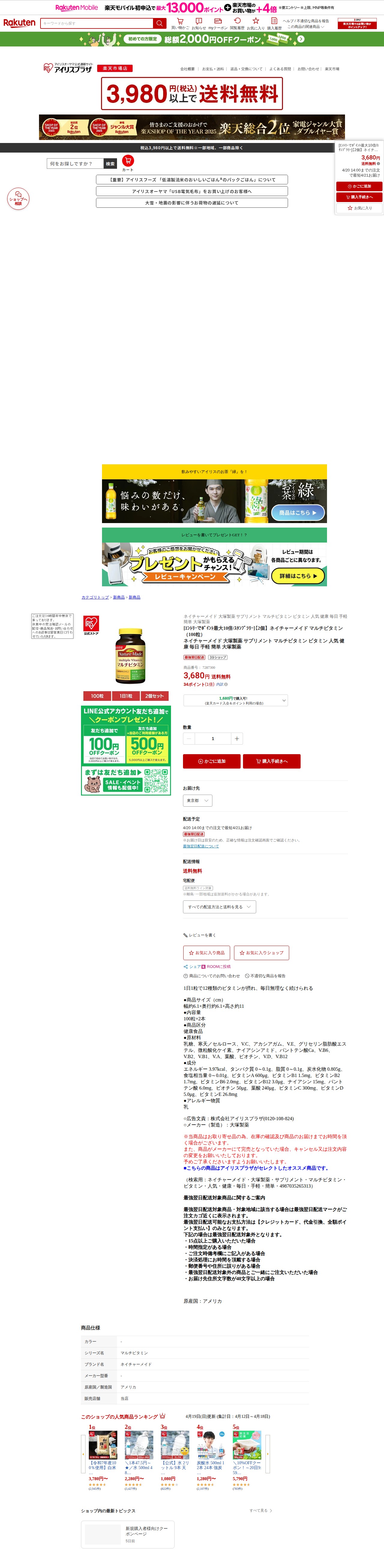384x1568 pixels.
Task: Open the お気に入り star icon in header
Action: pos(255,23)
